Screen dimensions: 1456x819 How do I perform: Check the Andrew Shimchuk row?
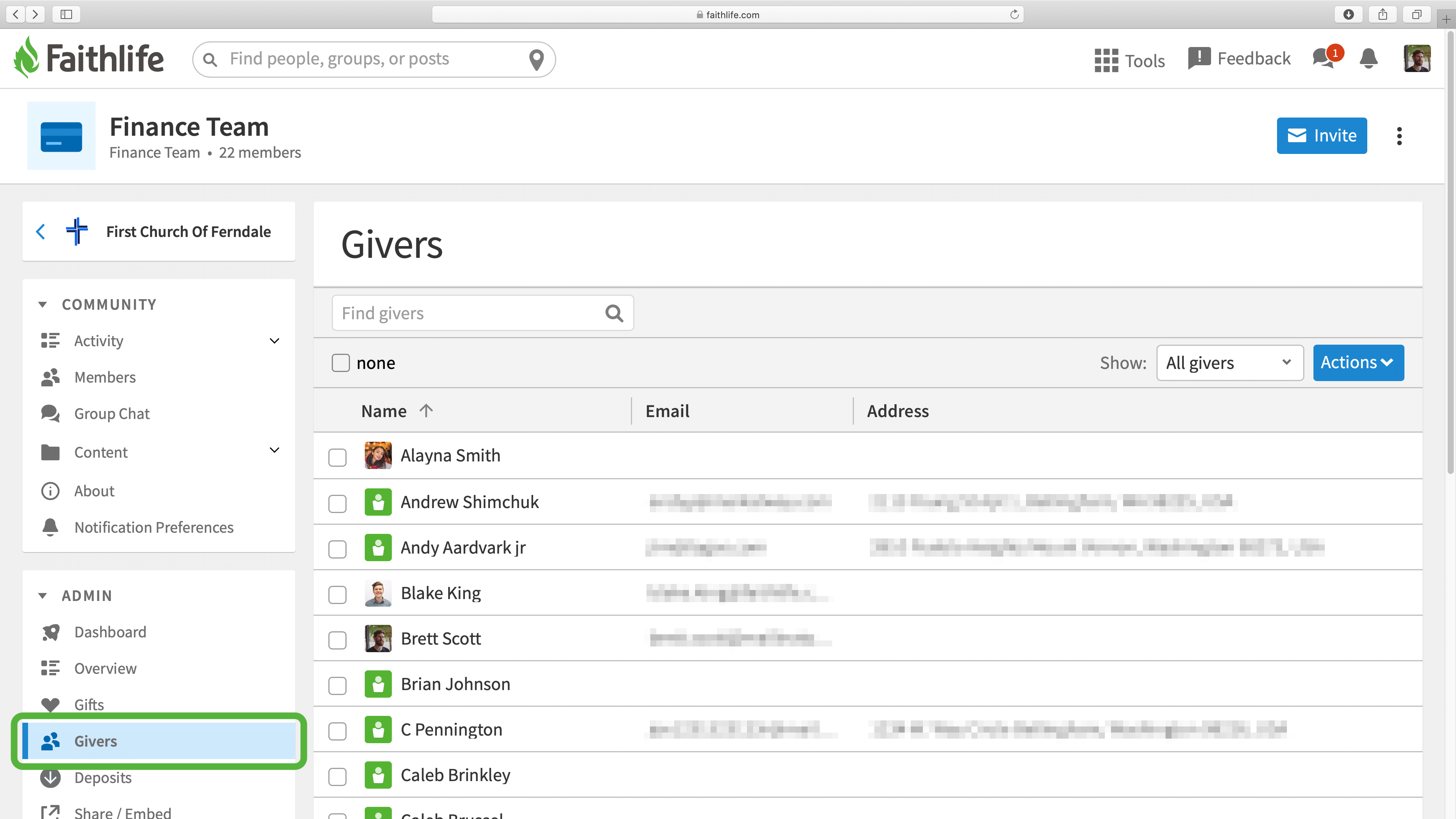tap(337, 504)
